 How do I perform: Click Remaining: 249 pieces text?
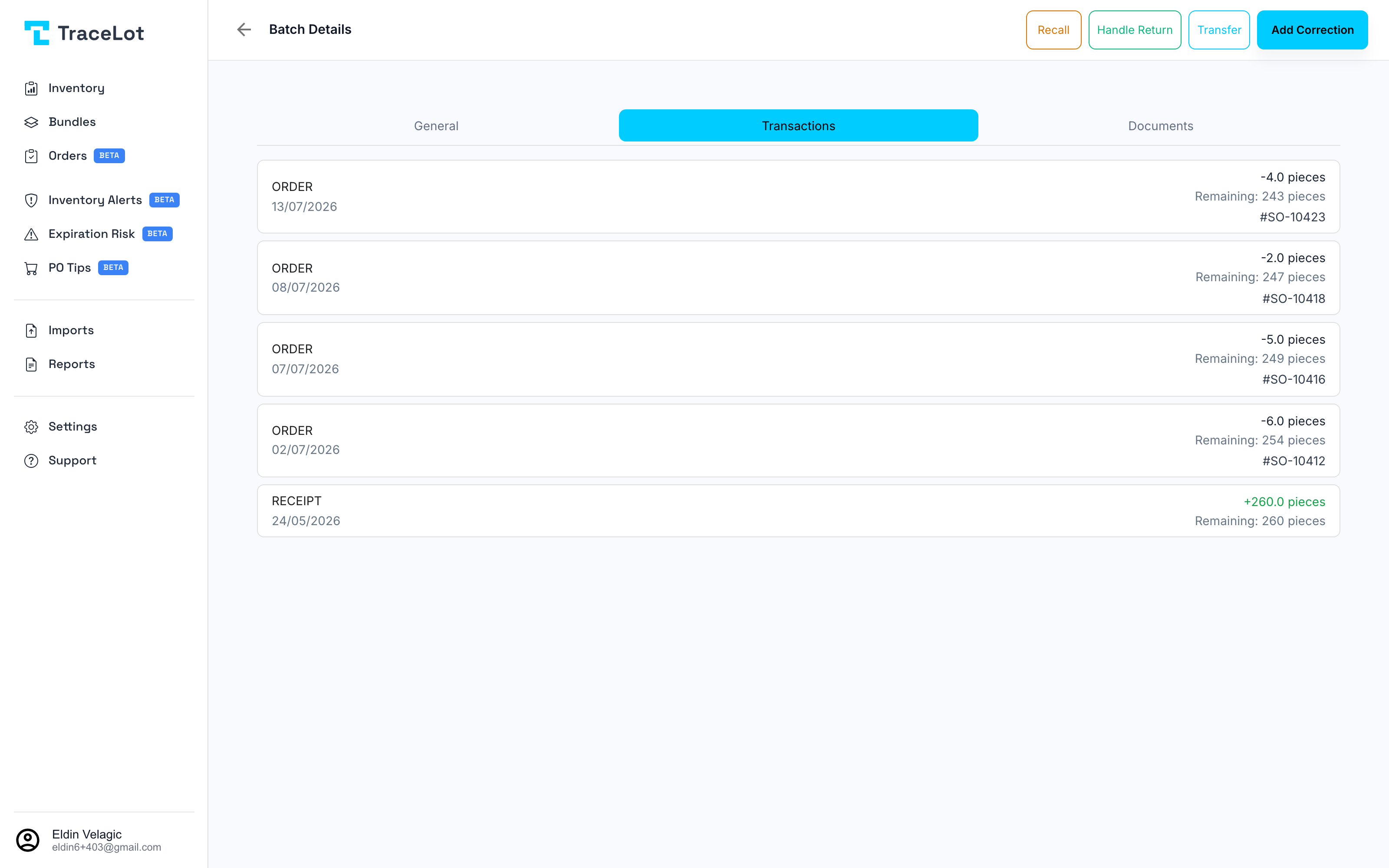(x=1260, y=359)
